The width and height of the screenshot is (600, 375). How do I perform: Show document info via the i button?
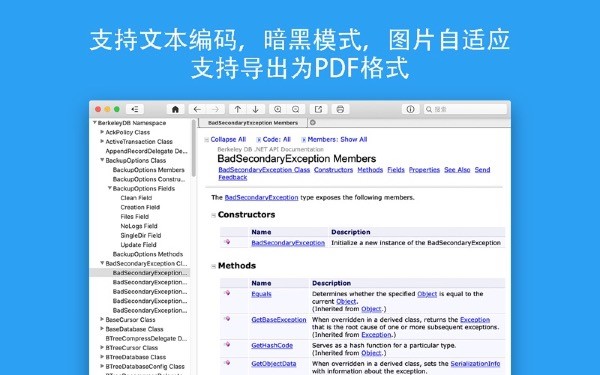click(410, 109)
